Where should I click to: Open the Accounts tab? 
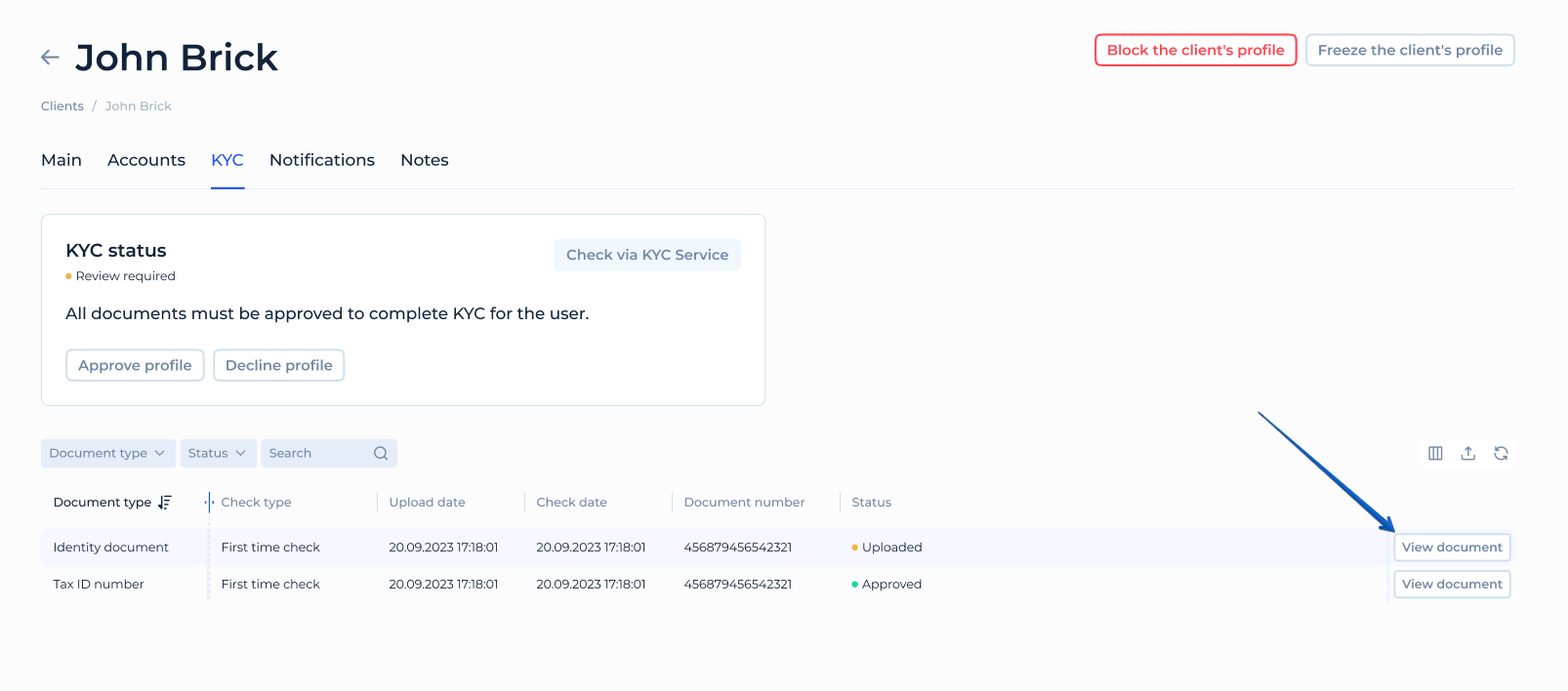pyautogui.click(x=146, y=160)
